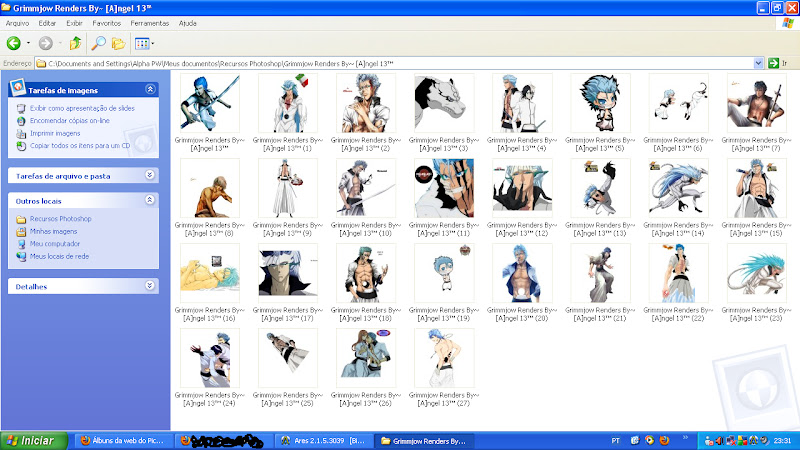
Task: Open the Search magnifier tool
Action: 98,43
